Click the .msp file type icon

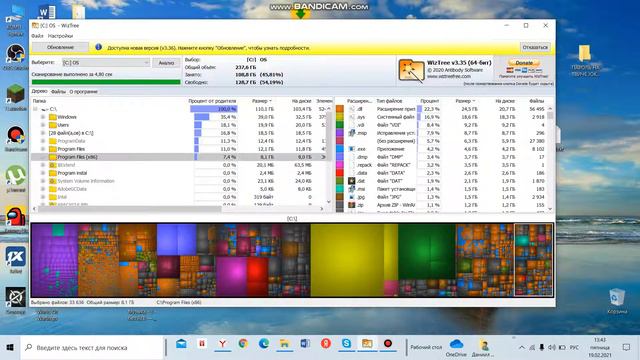point(352,133)
